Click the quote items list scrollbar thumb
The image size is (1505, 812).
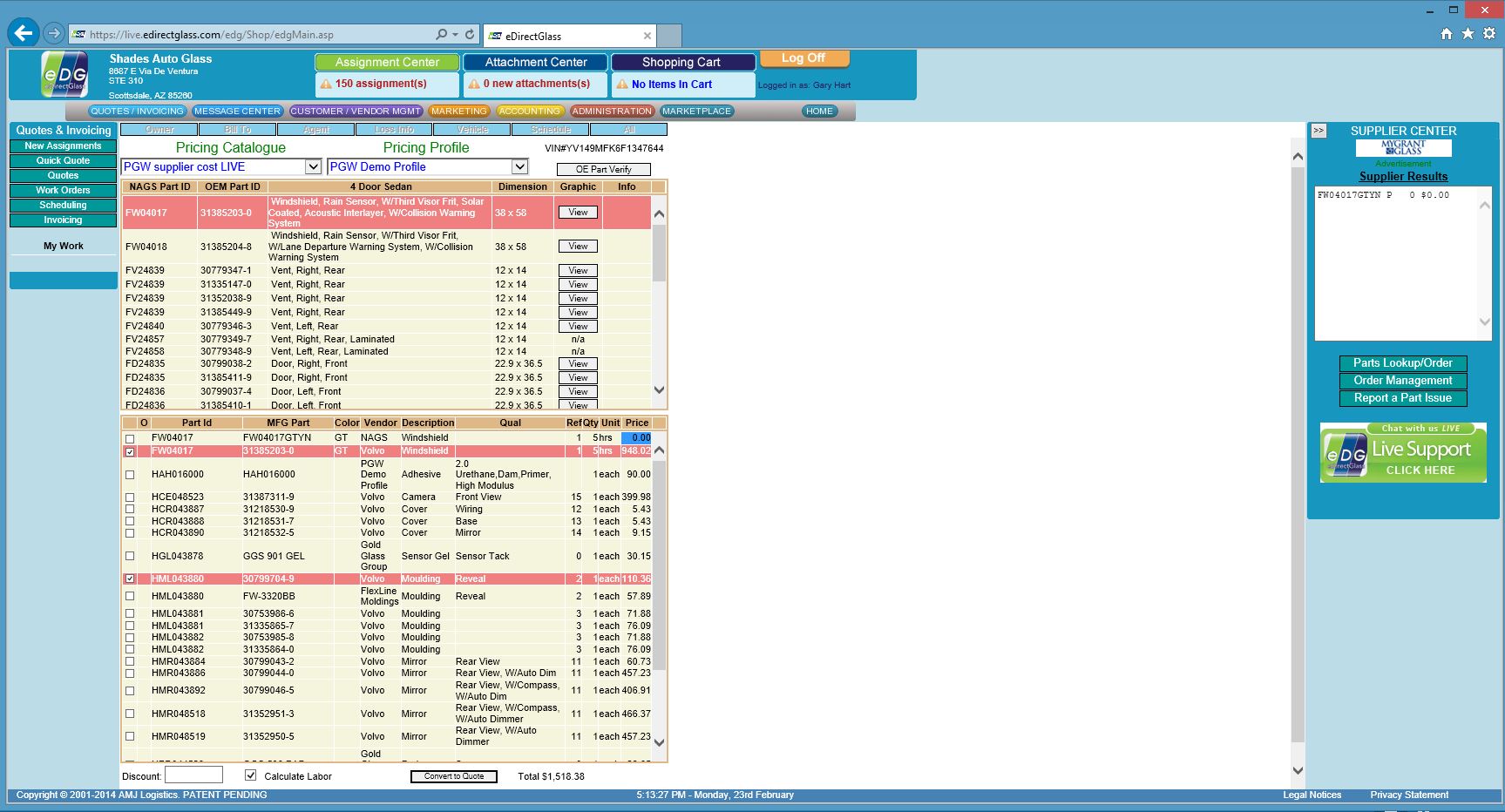pyautogui.click(x=659, y=566)
